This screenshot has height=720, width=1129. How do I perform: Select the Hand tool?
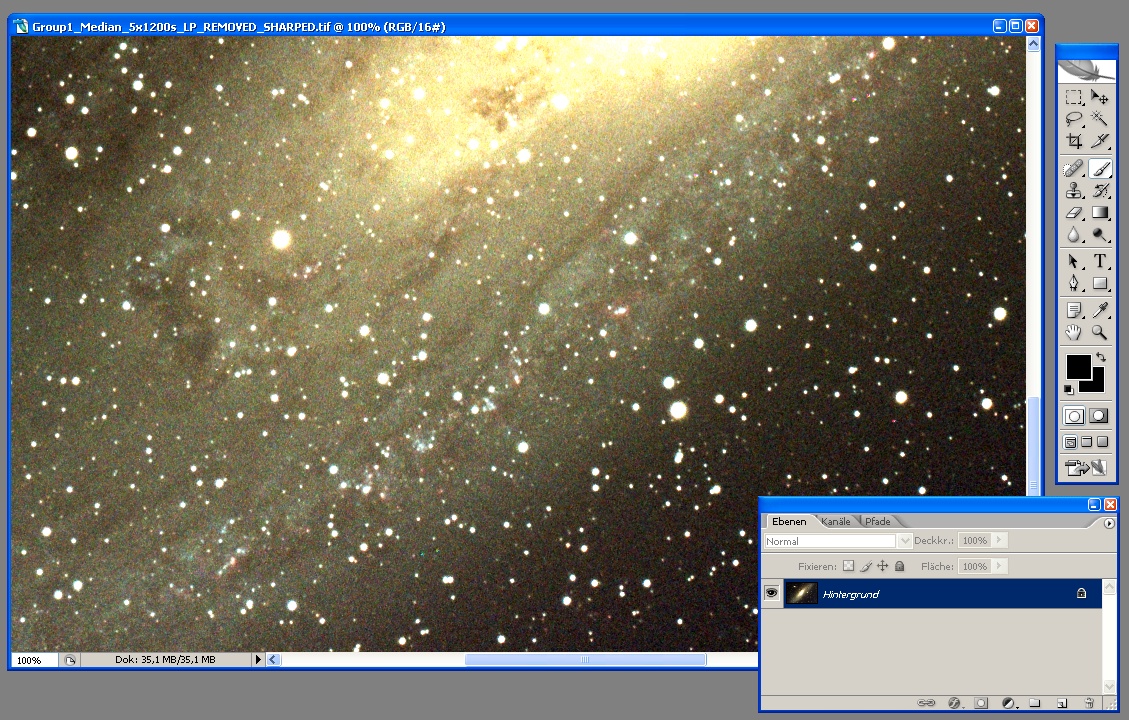coord(1074,332)
